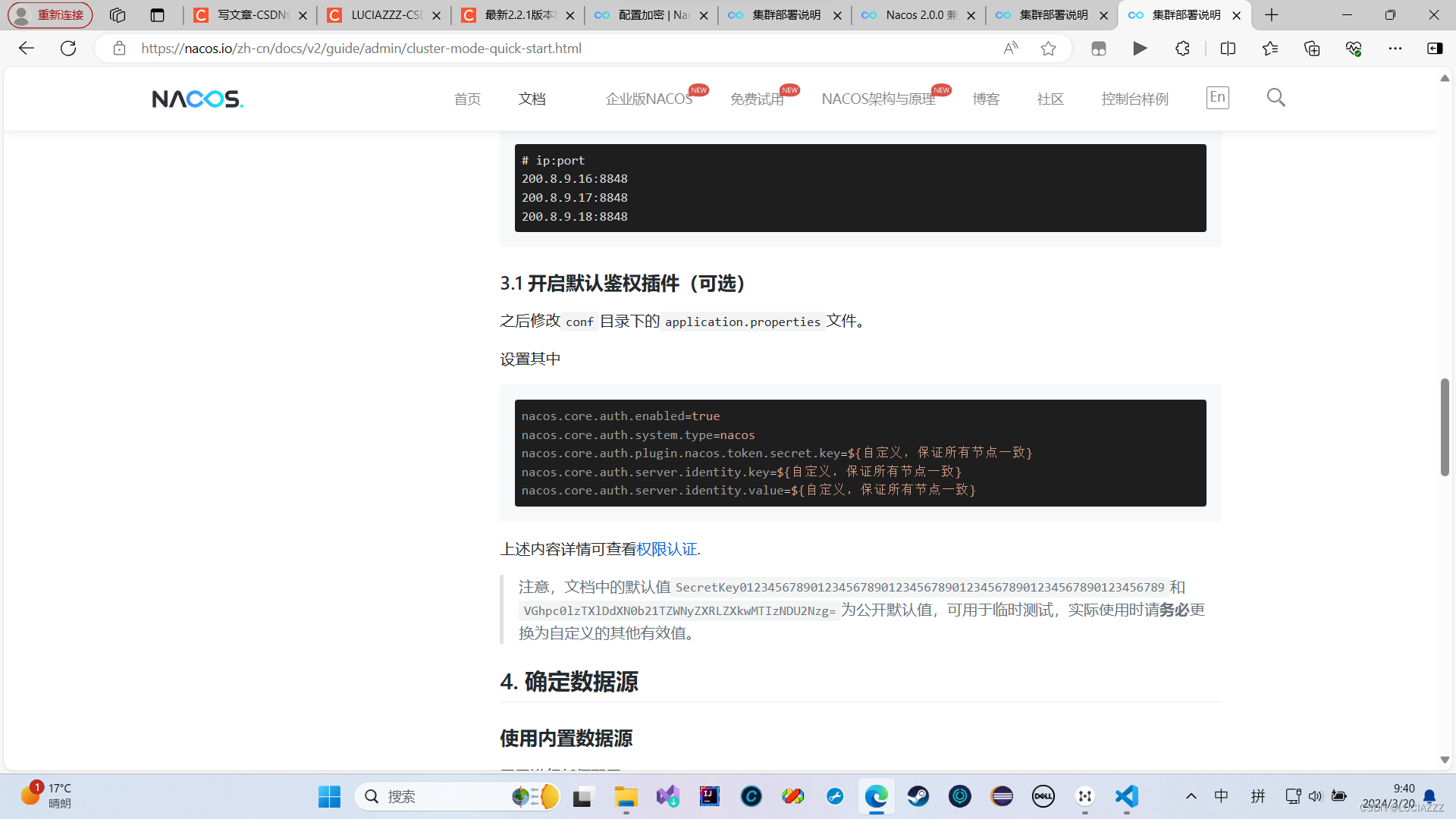Toggle the 中 input language indicator
This screenshot has height=819, width=1456.
[1222, 796]
